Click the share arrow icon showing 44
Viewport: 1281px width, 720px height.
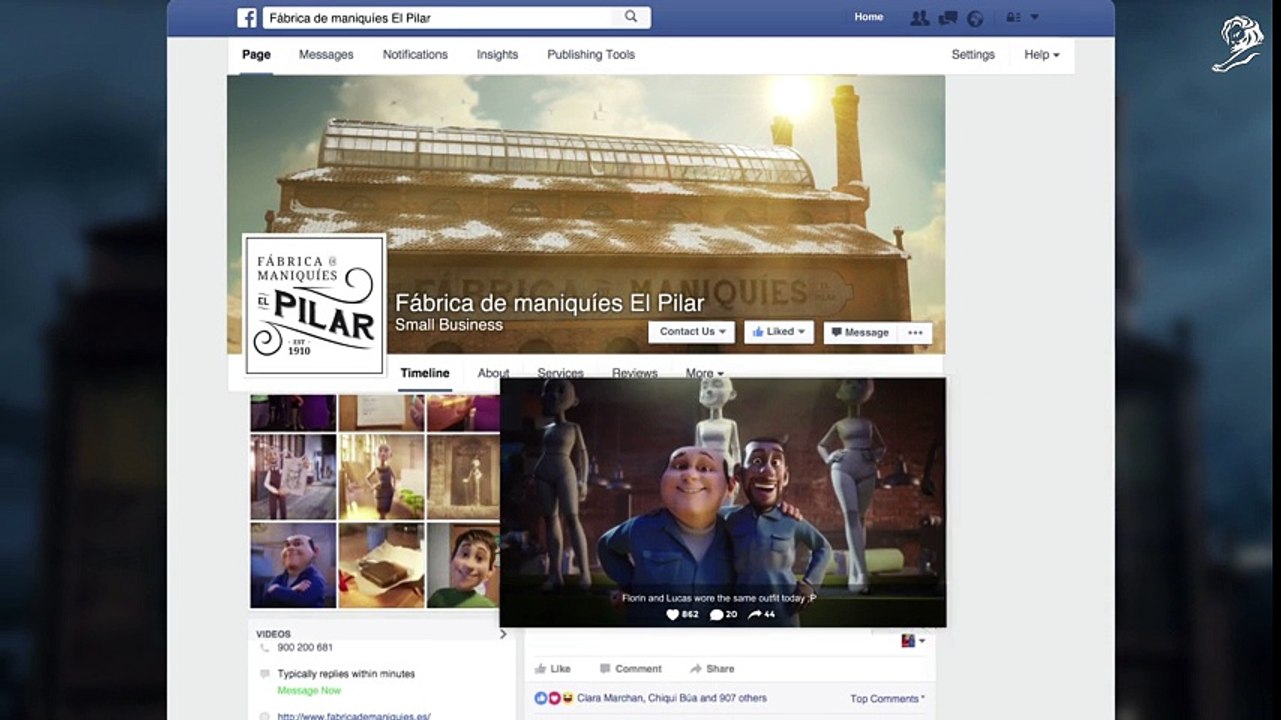click(x=754, y=614)
